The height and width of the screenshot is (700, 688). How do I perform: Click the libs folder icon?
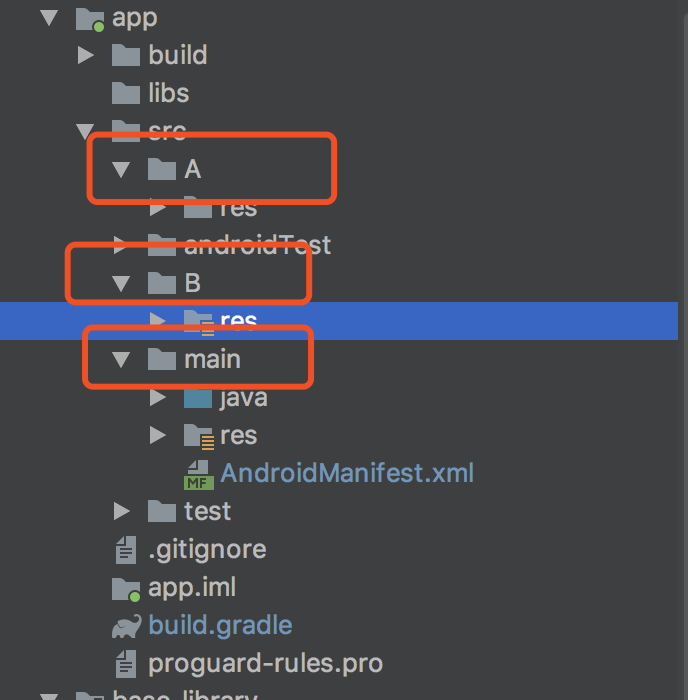coord(125,93)
